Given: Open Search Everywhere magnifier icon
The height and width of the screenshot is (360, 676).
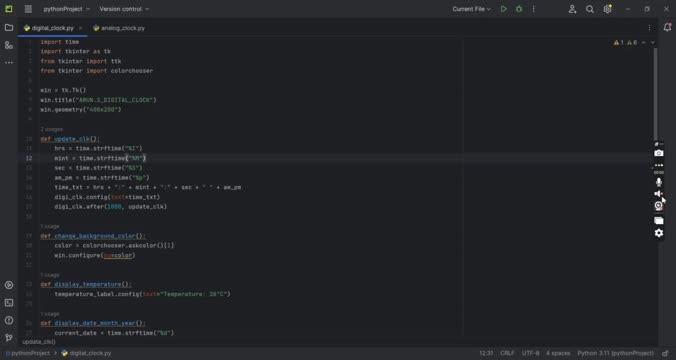Looking at the screenshot, I should (590, 9).
